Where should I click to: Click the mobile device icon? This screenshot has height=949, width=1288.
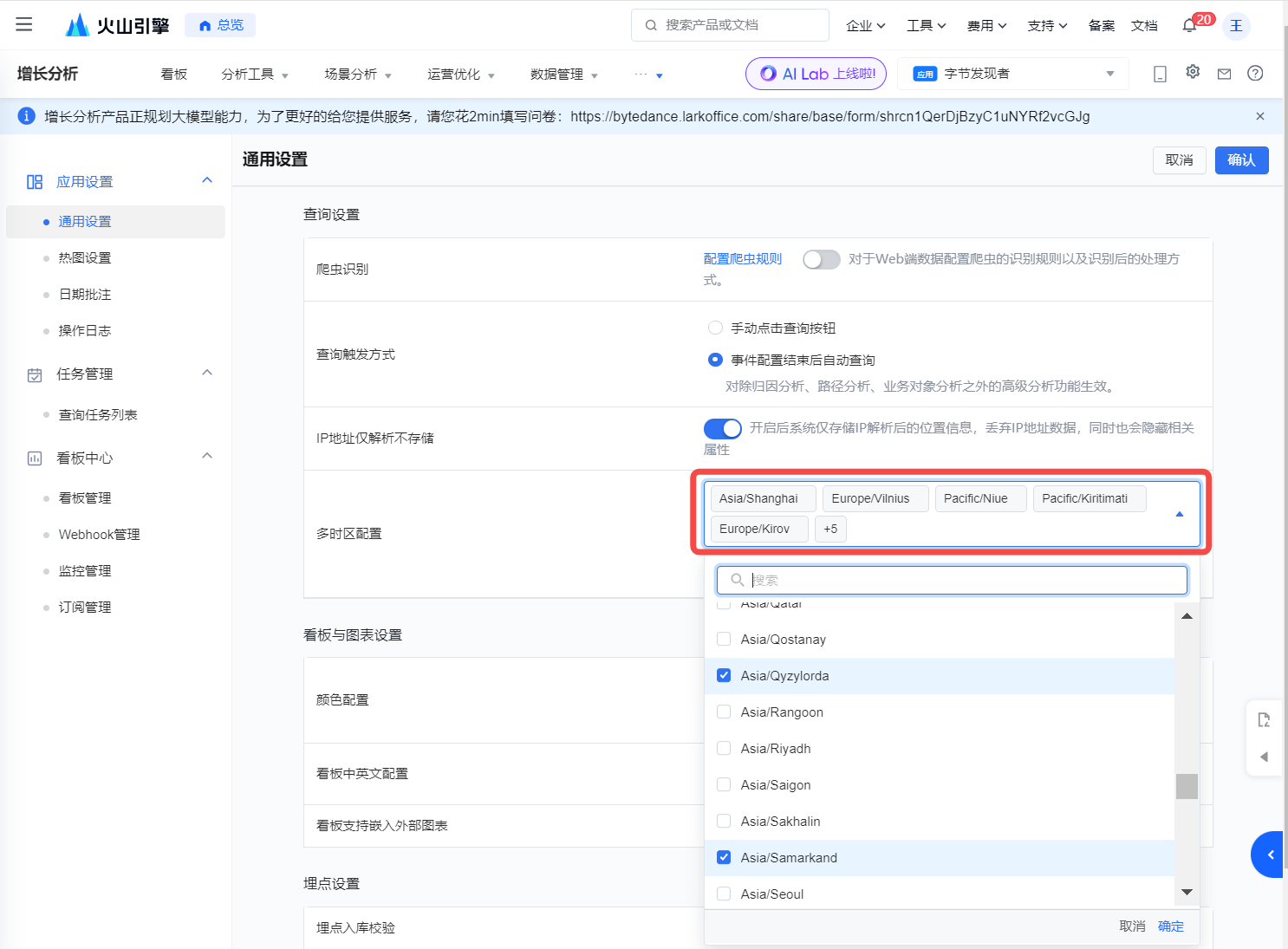1160,74
